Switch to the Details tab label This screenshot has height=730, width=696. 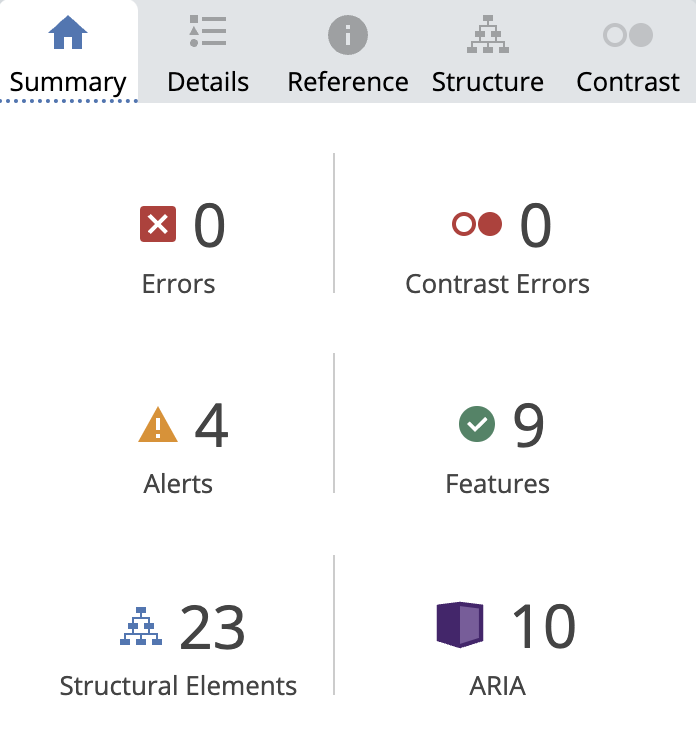(208, 82)
